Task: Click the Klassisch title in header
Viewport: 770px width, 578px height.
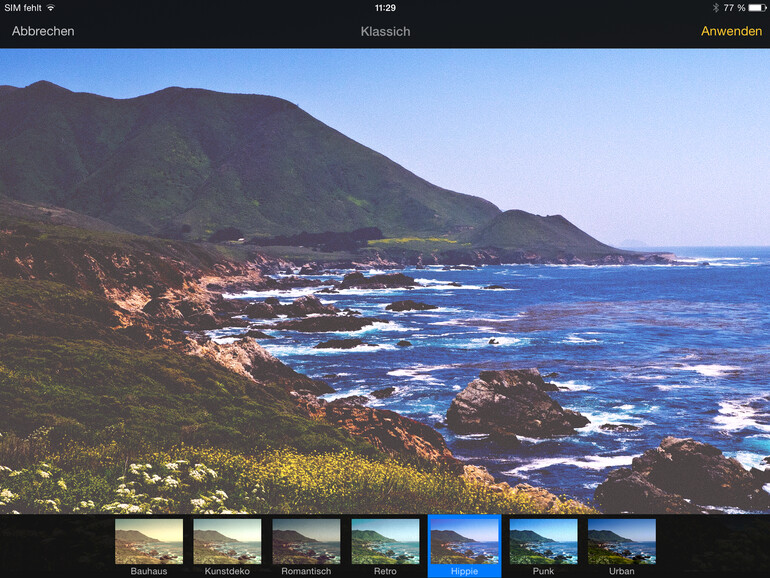Action: click(x=385, y=31)
